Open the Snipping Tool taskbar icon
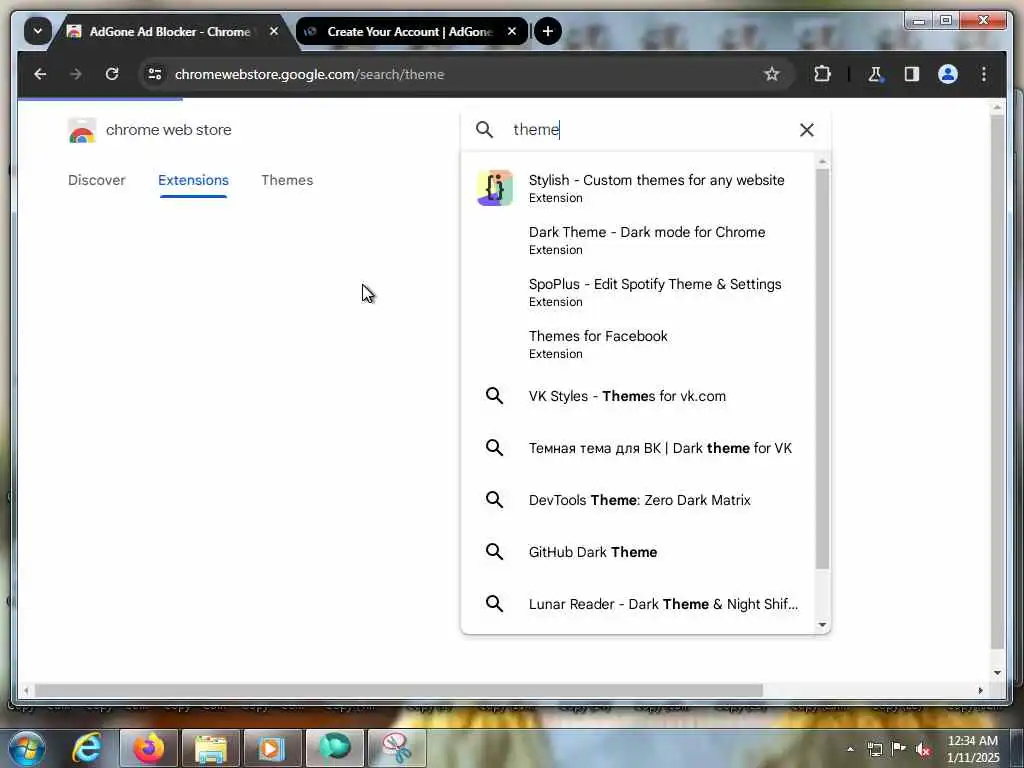This screenshot has height=768, width=1024. [396, 748]
